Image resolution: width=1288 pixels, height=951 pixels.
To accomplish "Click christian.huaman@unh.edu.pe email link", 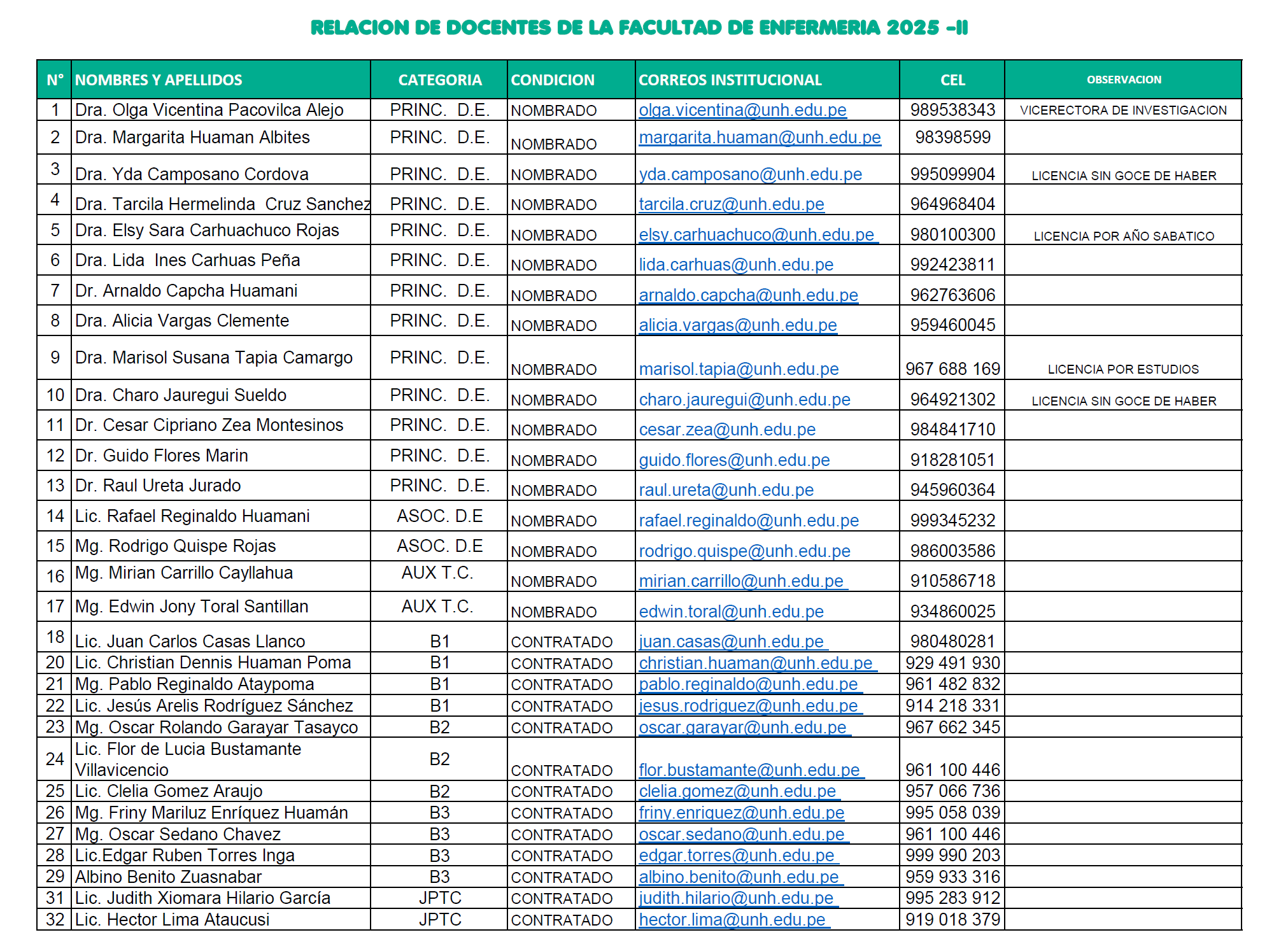I will pos(755,663).
